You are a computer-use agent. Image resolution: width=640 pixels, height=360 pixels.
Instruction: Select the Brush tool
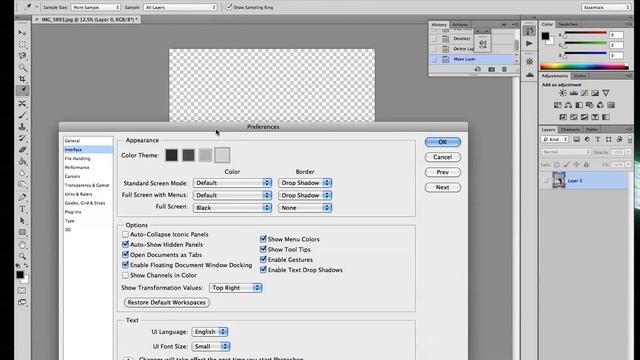point(22,116)
